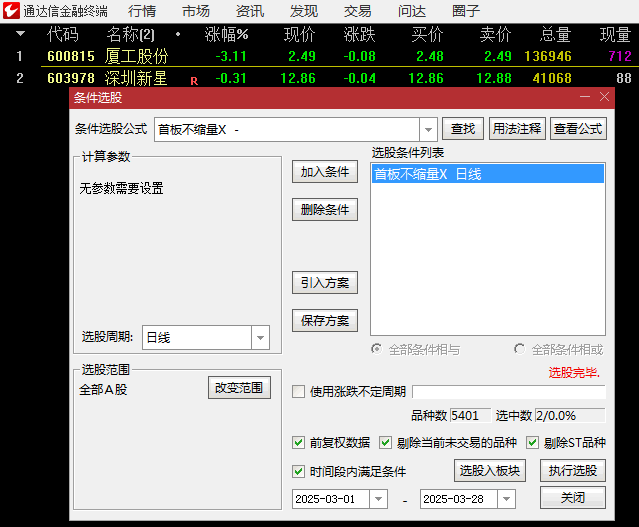
Task: Click 删除条件 button
Action: click(325, 209)
